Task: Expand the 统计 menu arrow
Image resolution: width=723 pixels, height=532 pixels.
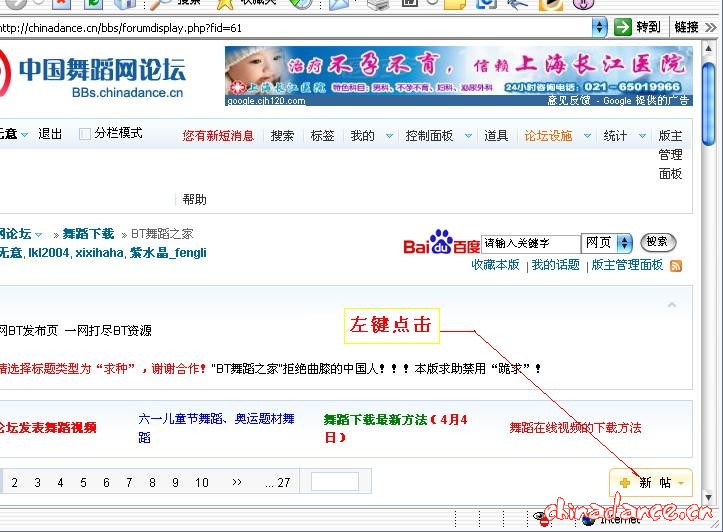Action: coord(642,136)
